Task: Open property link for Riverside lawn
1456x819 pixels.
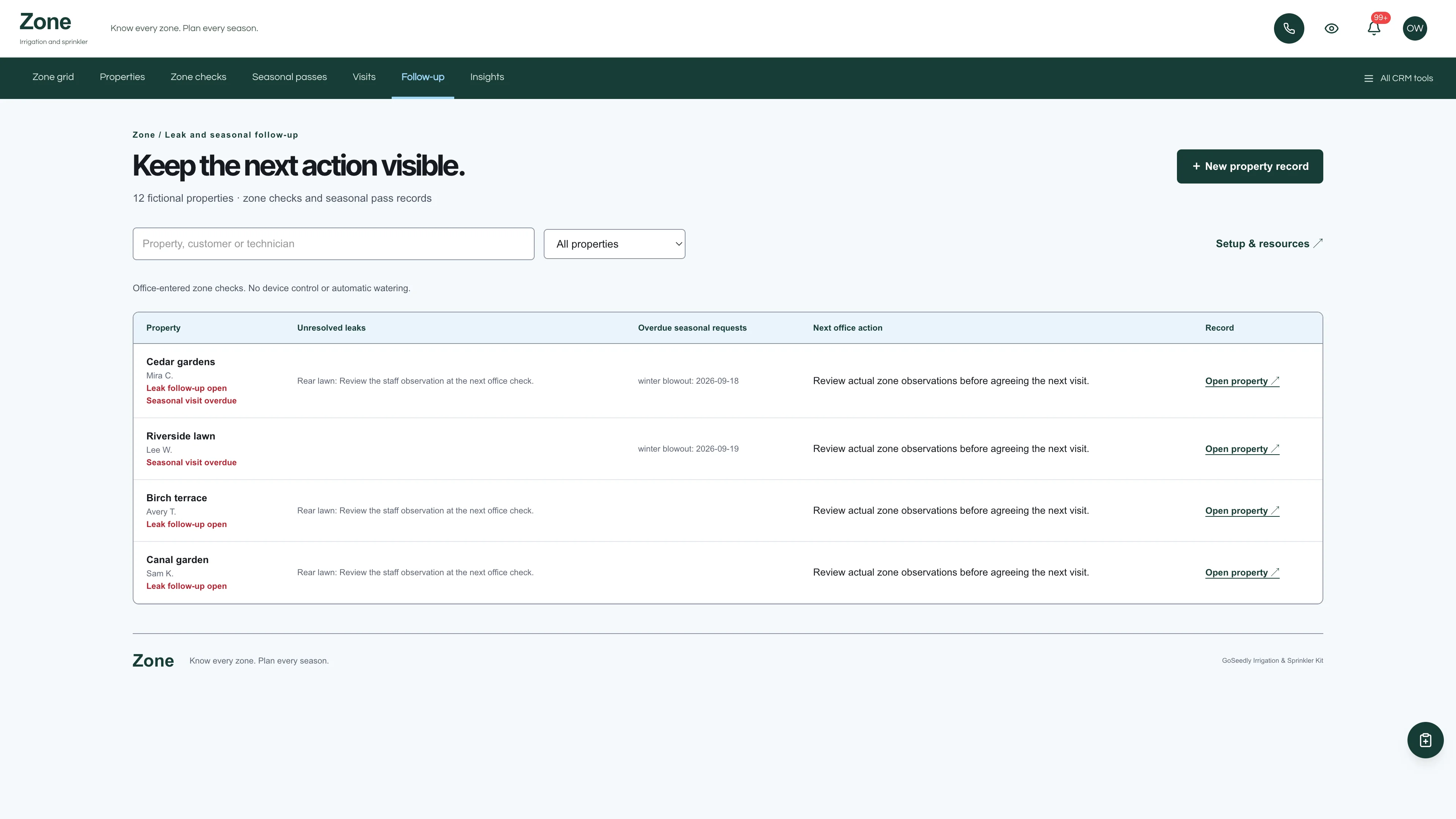Action: 1242,449
